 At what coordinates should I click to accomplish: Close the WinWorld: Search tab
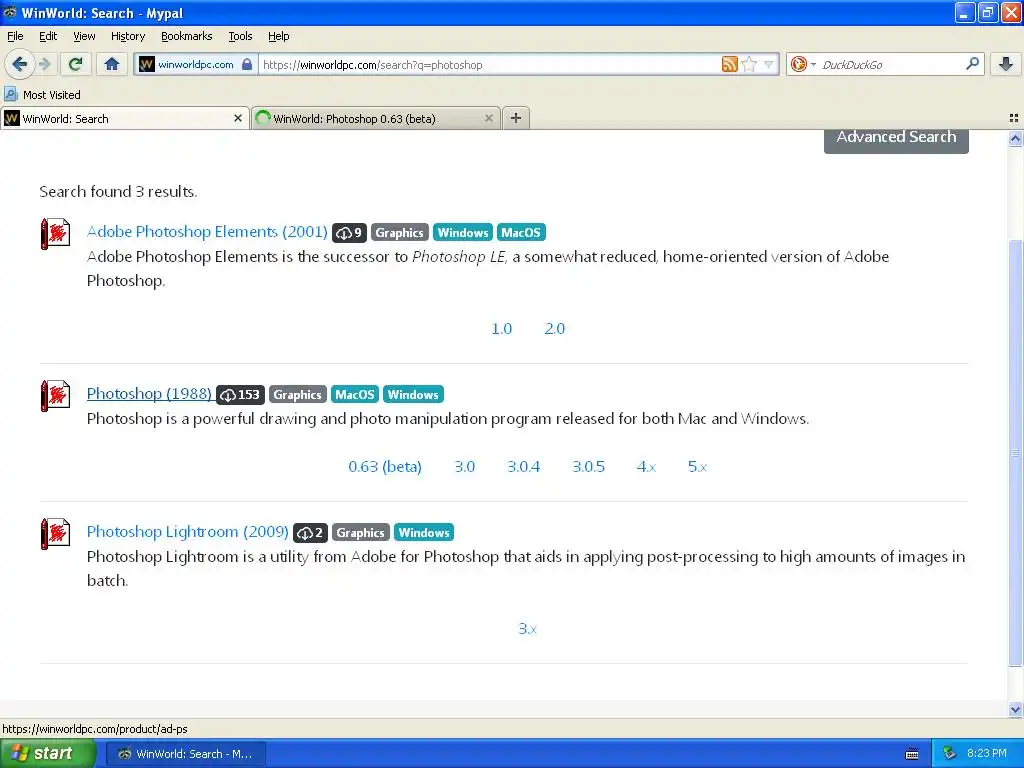coord(238,118)
